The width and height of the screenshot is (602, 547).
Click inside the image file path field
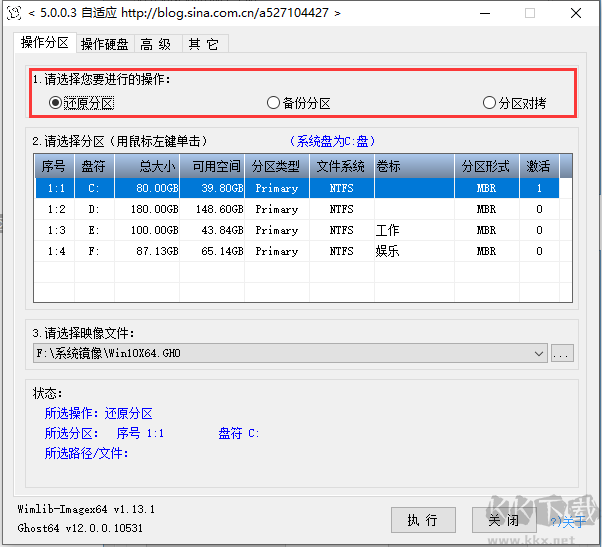click(x=280, y=354)
